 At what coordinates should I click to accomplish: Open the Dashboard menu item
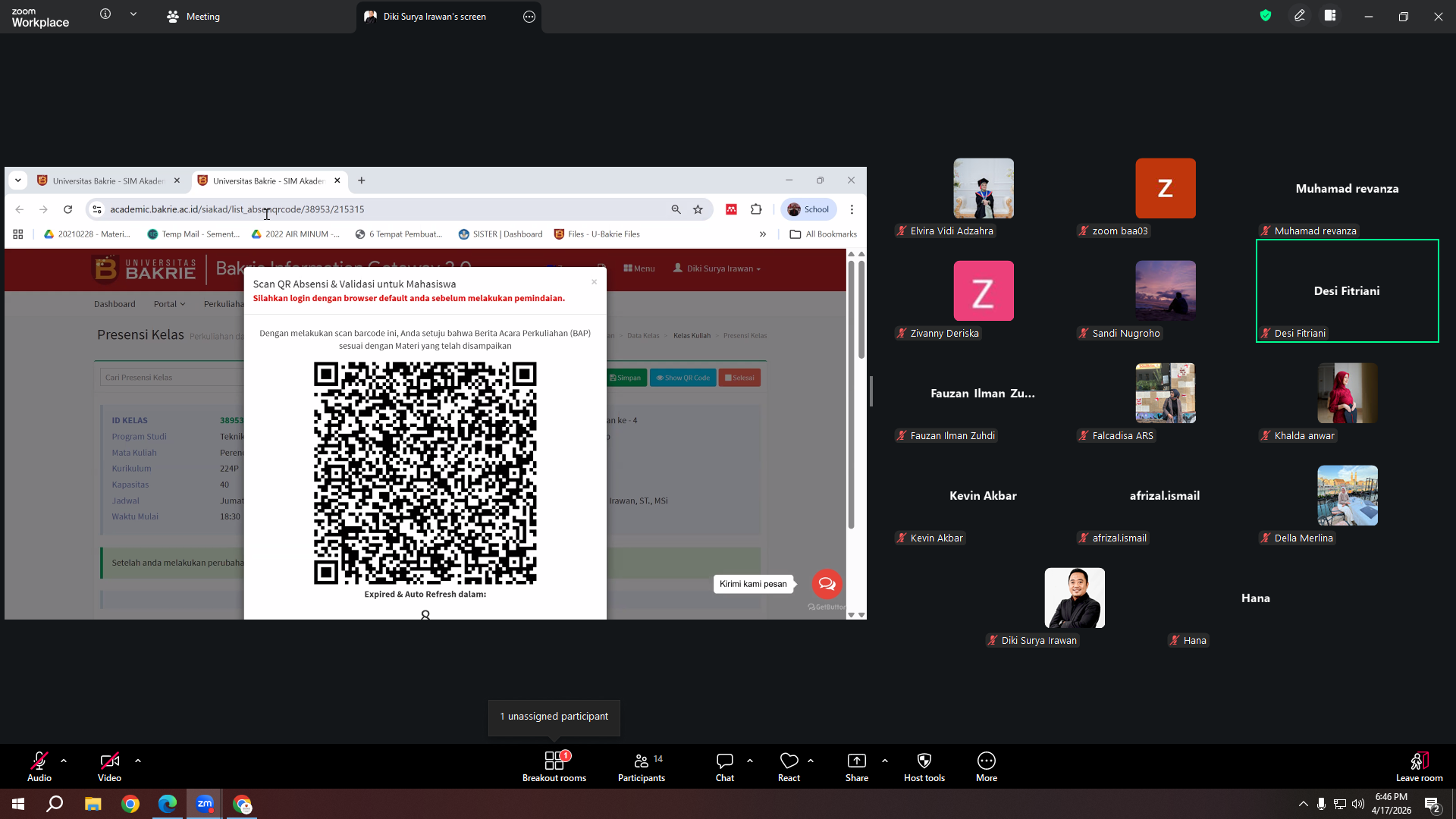tap(115, 304)
